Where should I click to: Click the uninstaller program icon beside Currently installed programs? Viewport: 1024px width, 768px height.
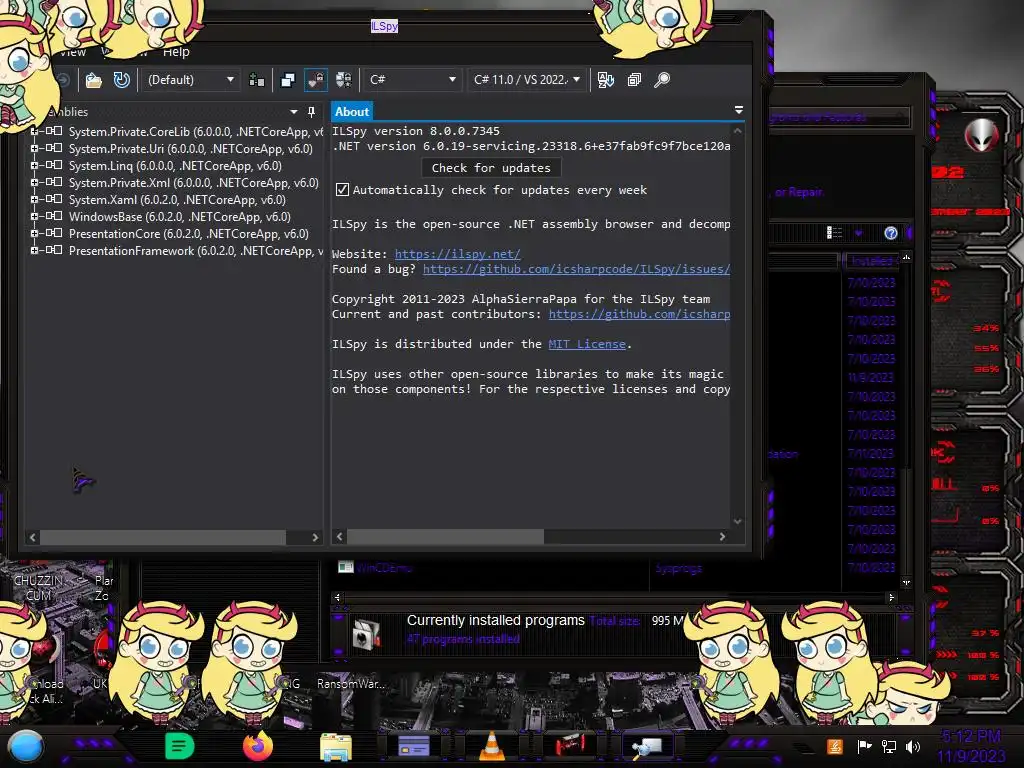click(x=366, y=634)
